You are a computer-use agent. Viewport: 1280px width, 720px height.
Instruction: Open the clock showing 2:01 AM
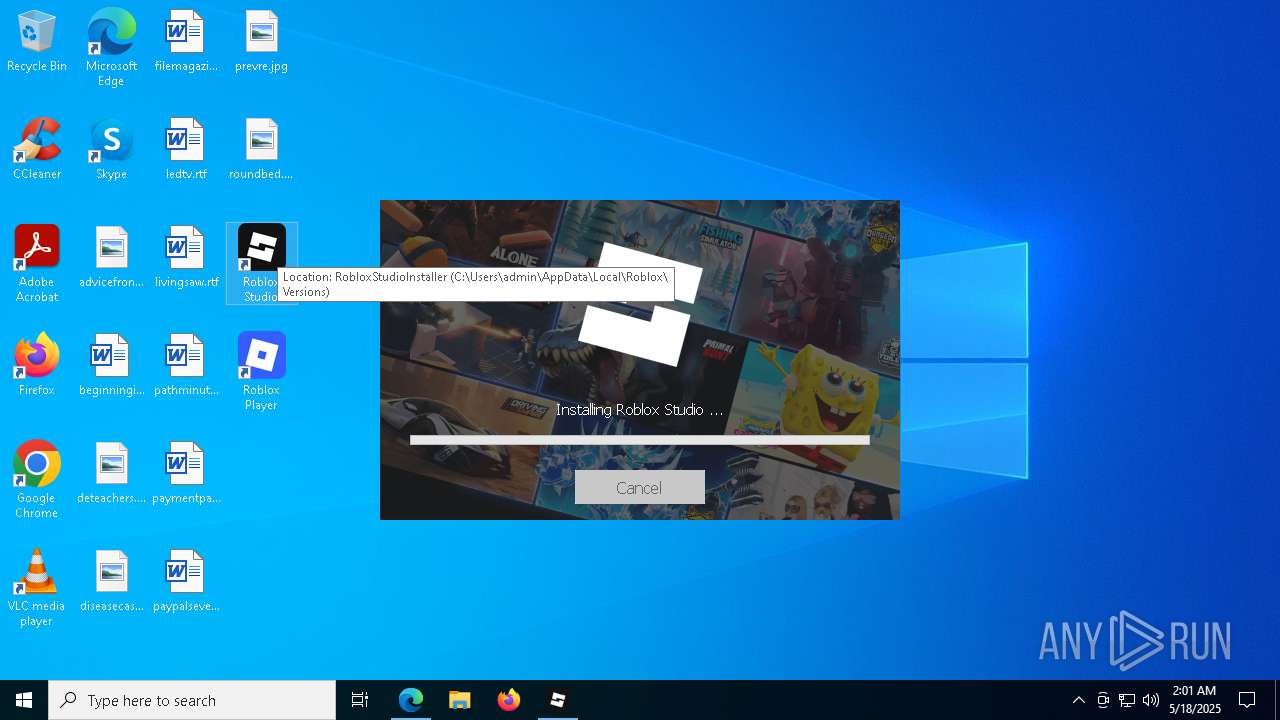click(1195, 700)
